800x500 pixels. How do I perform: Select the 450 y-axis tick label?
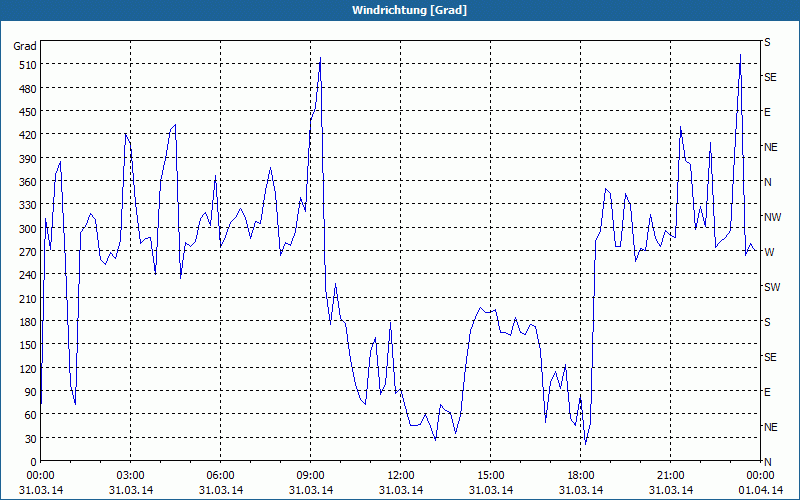click(28, 112)
